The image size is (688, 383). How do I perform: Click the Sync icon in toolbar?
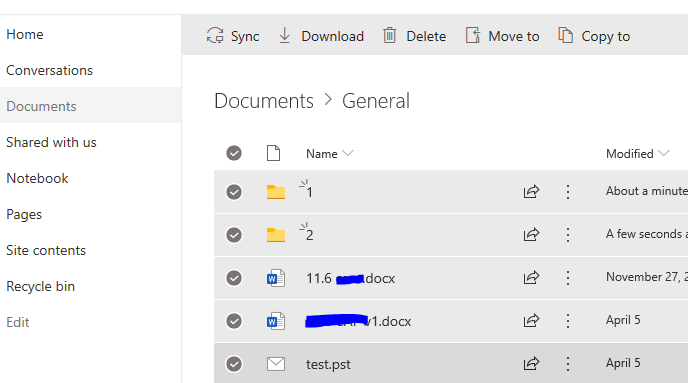(x=215, y=36)
